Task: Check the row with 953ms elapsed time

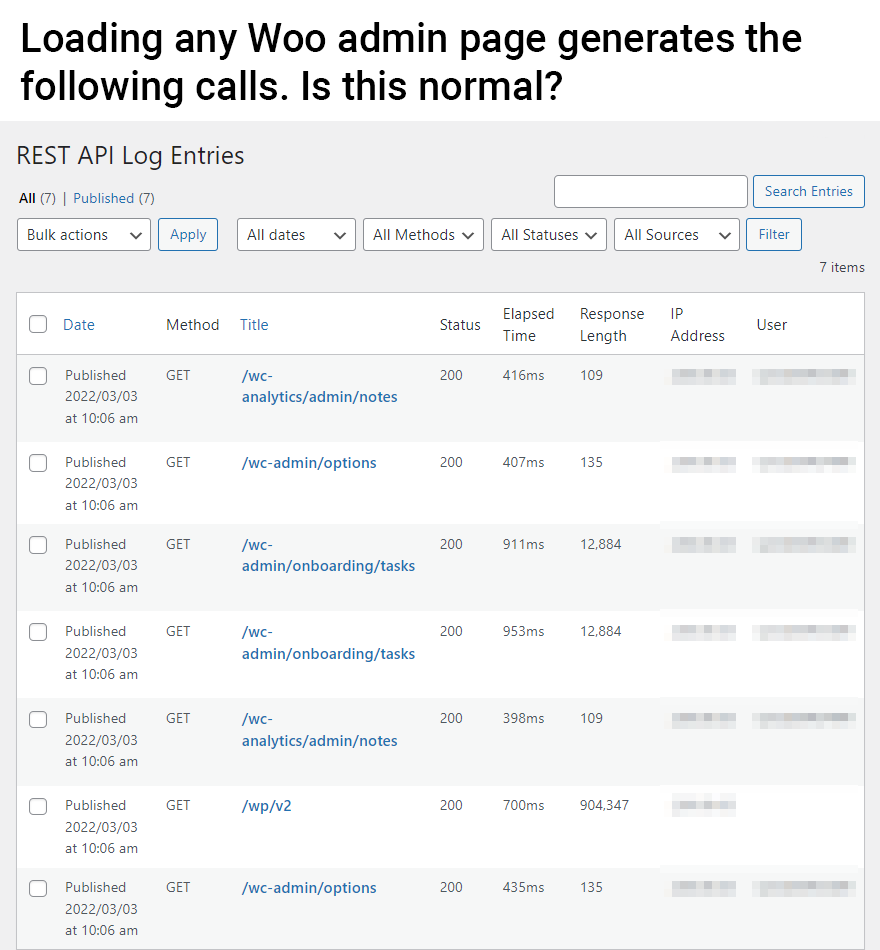Action: pos(38,632)
